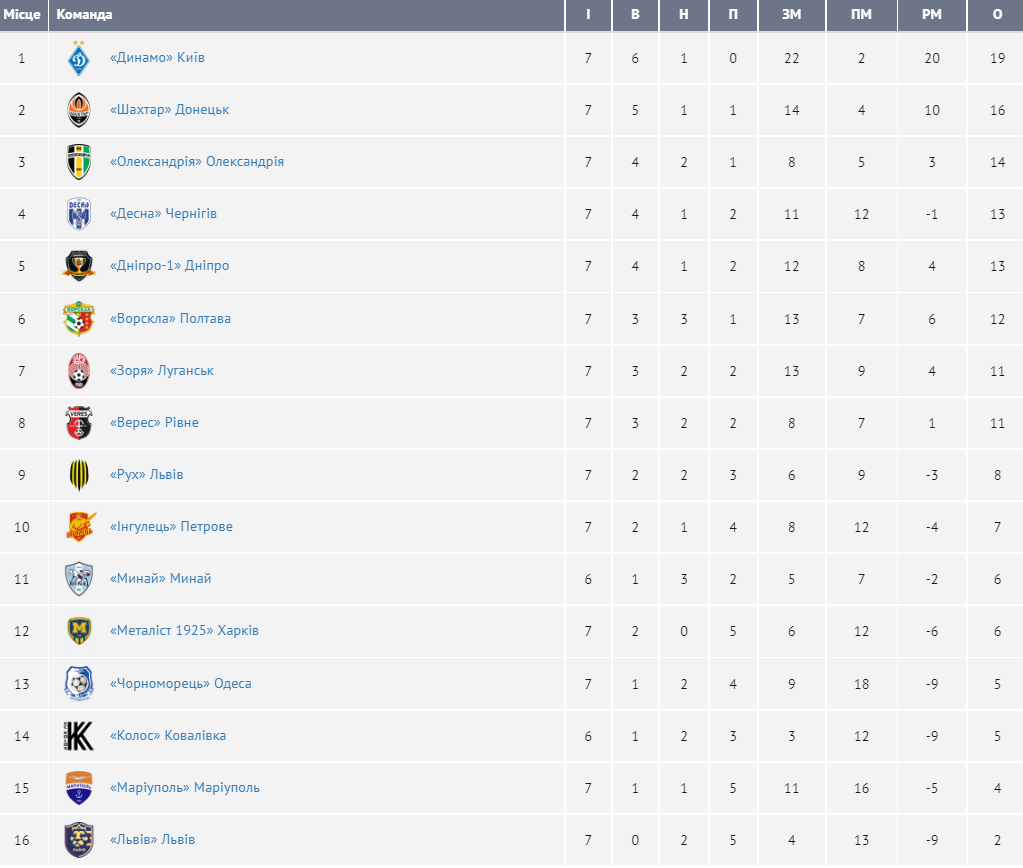This screenshot has width=1023, height=868.
Task: Click the Zorya Luhansk team crest
Action: pos(79,371)
